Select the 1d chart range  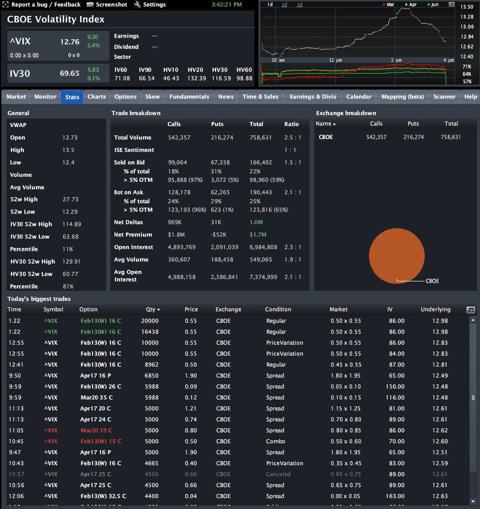point(270,5)
